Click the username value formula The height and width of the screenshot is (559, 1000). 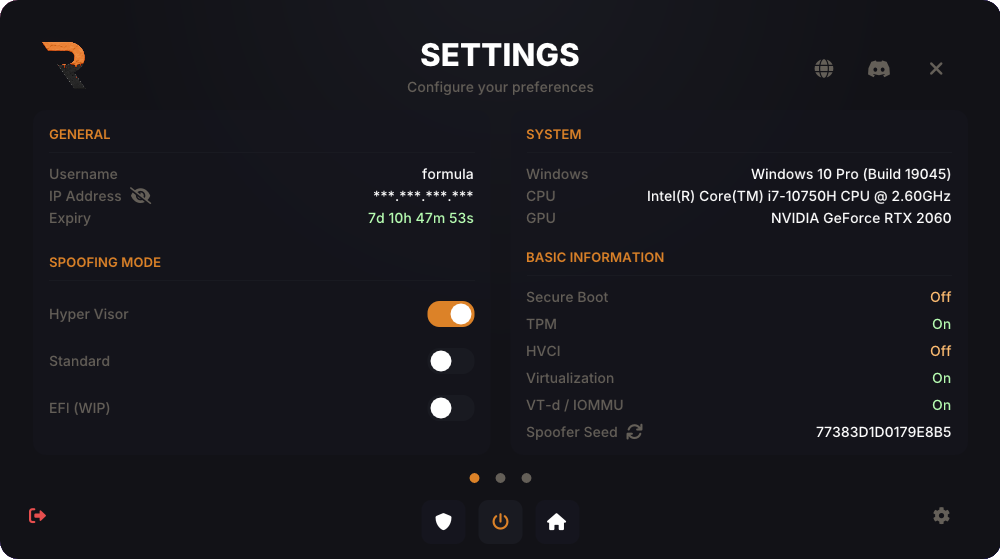click(x=447, y=174)
